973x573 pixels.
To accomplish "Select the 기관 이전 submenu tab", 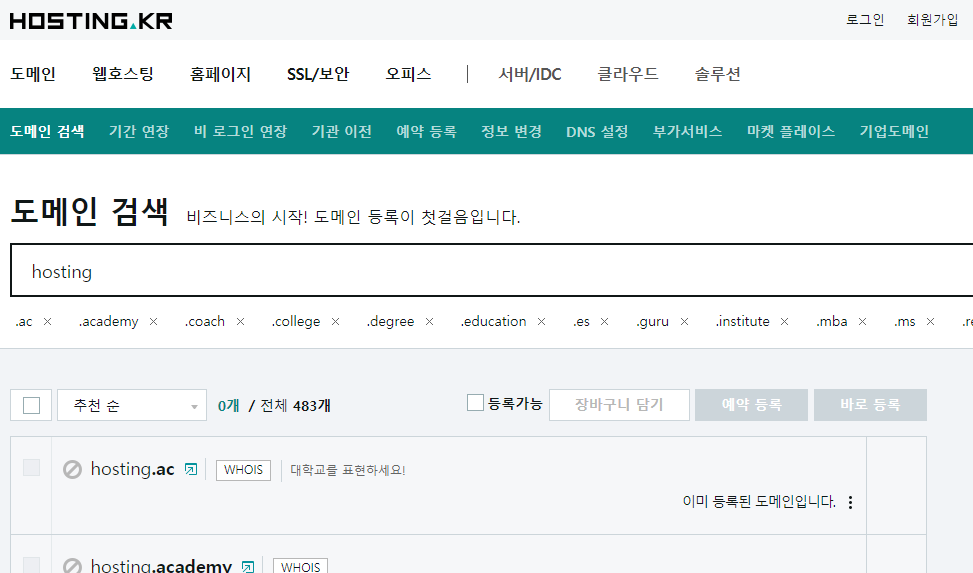I will (341, 132).
